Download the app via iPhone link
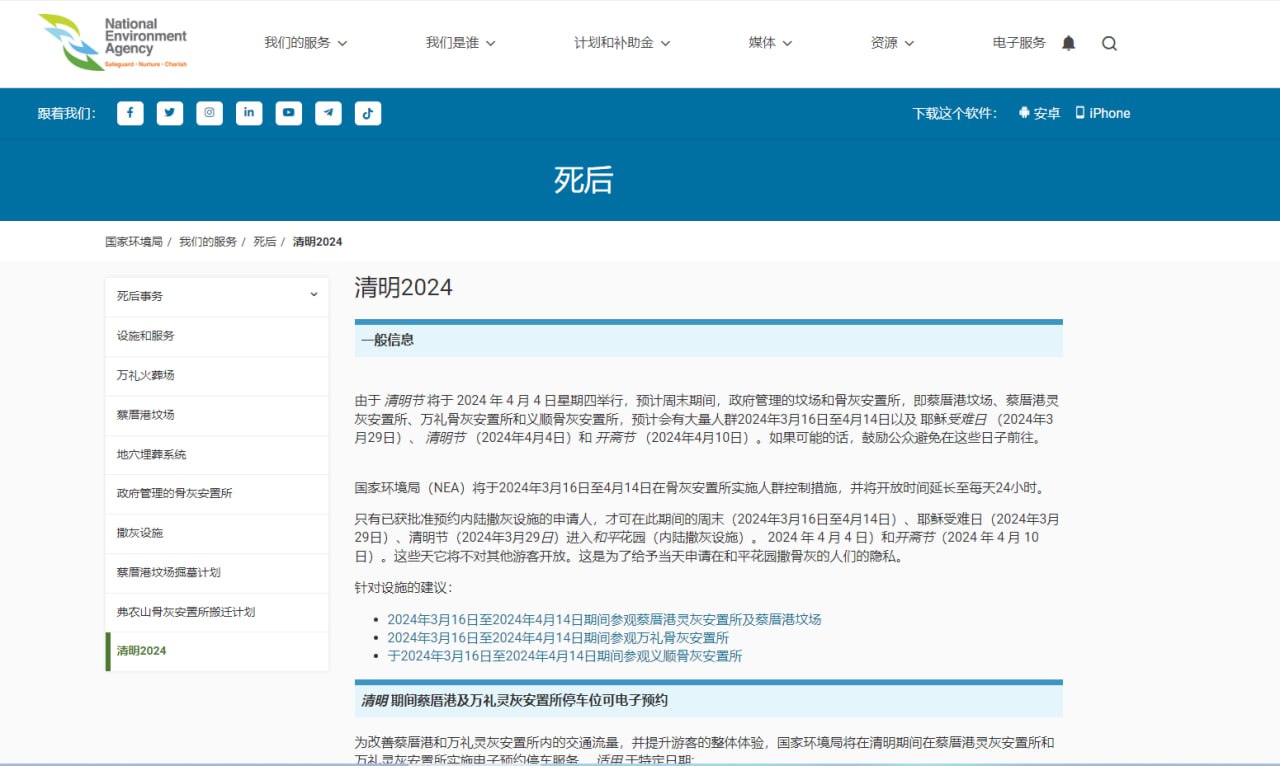The height and width of the screenshot is (766, 1280). click(x=1103, y=113)
